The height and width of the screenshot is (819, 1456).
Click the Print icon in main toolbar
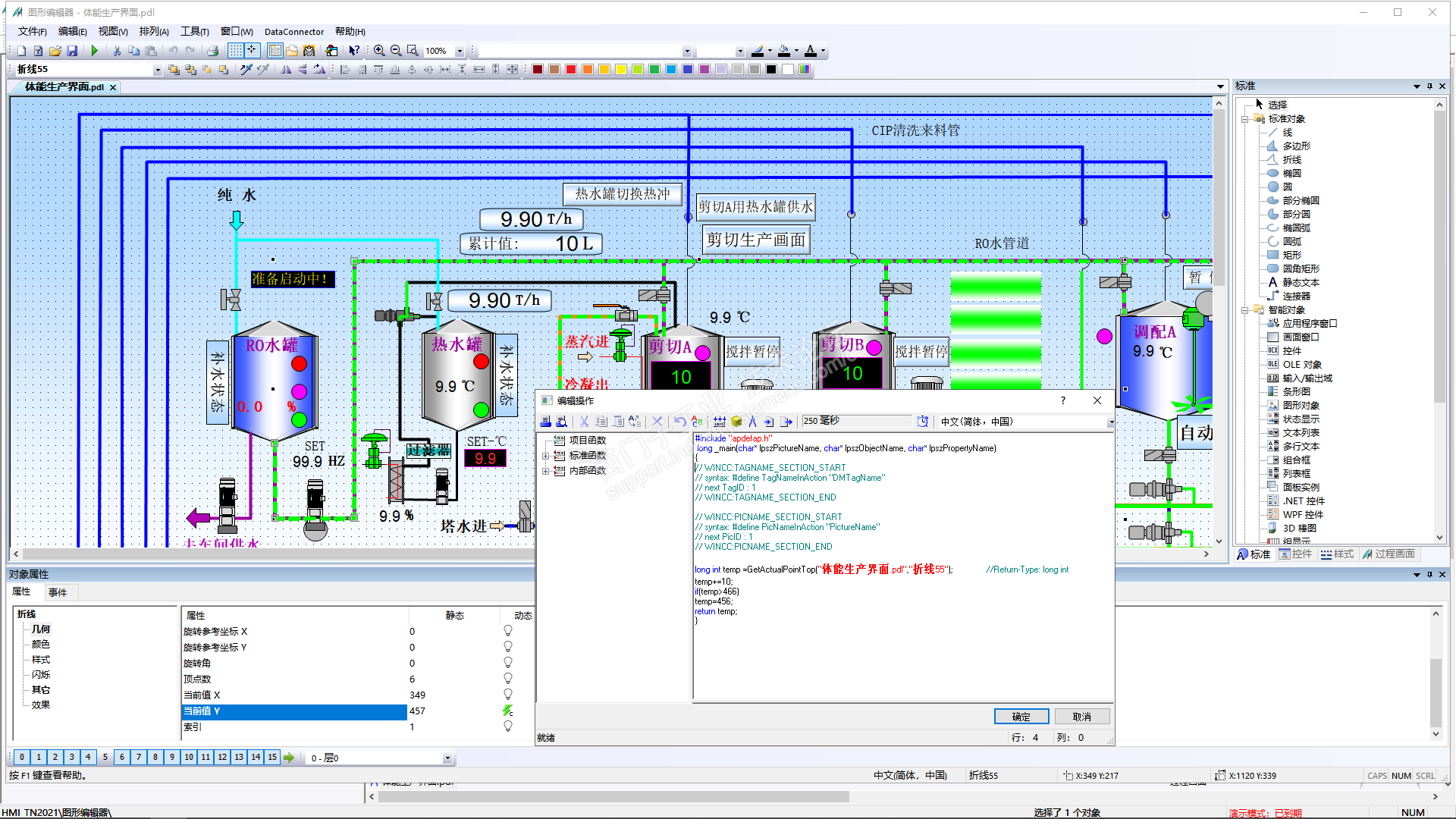click(x=213, y=51)
